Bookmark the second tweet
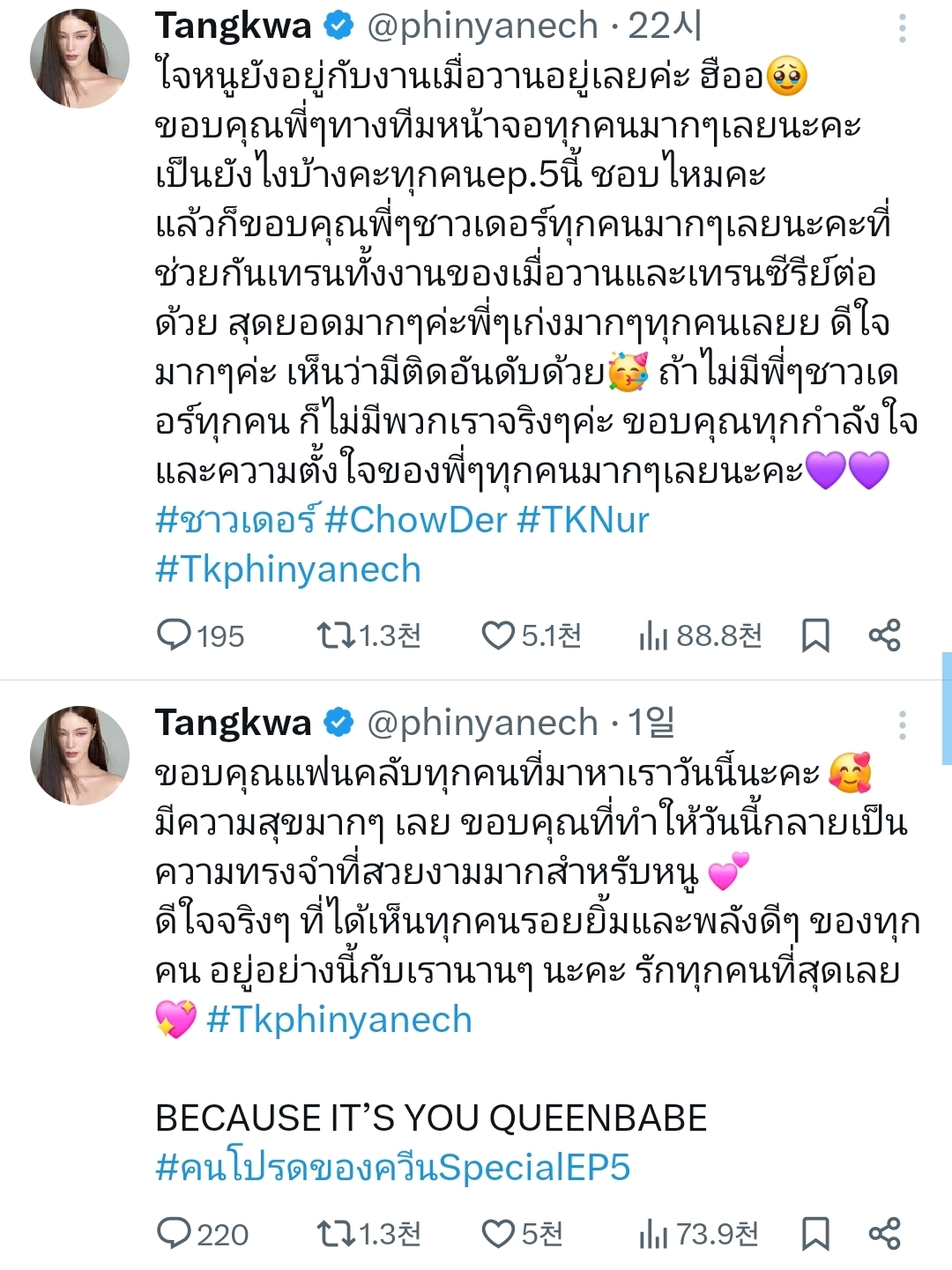Image resolution: width=952 pixels, height=1270 pixels. tap(815, 1234)
